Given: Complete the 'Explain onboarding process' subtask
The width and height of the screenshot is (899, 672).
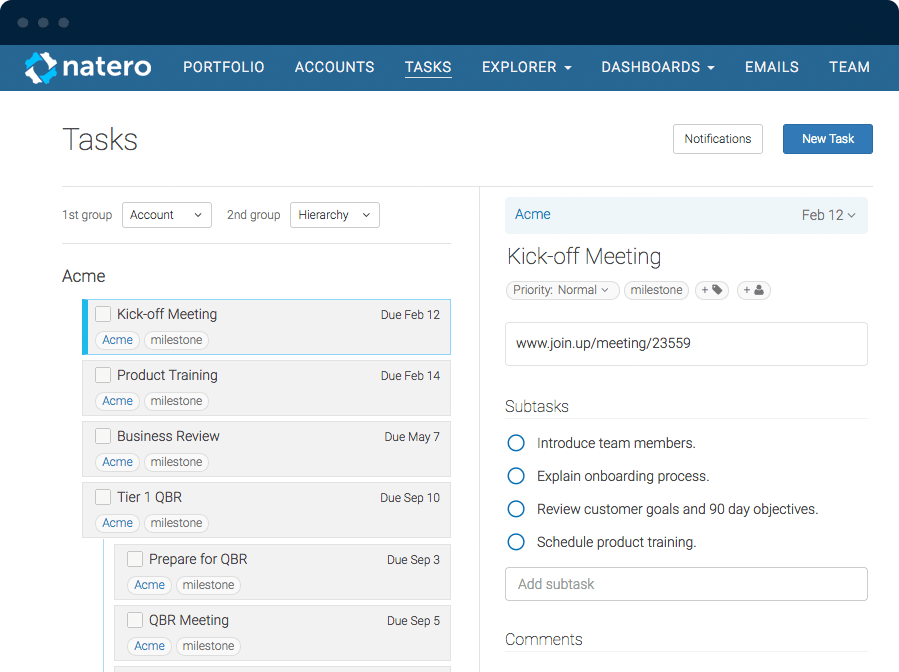Looking at the screenshot, I should click(516, 476).
